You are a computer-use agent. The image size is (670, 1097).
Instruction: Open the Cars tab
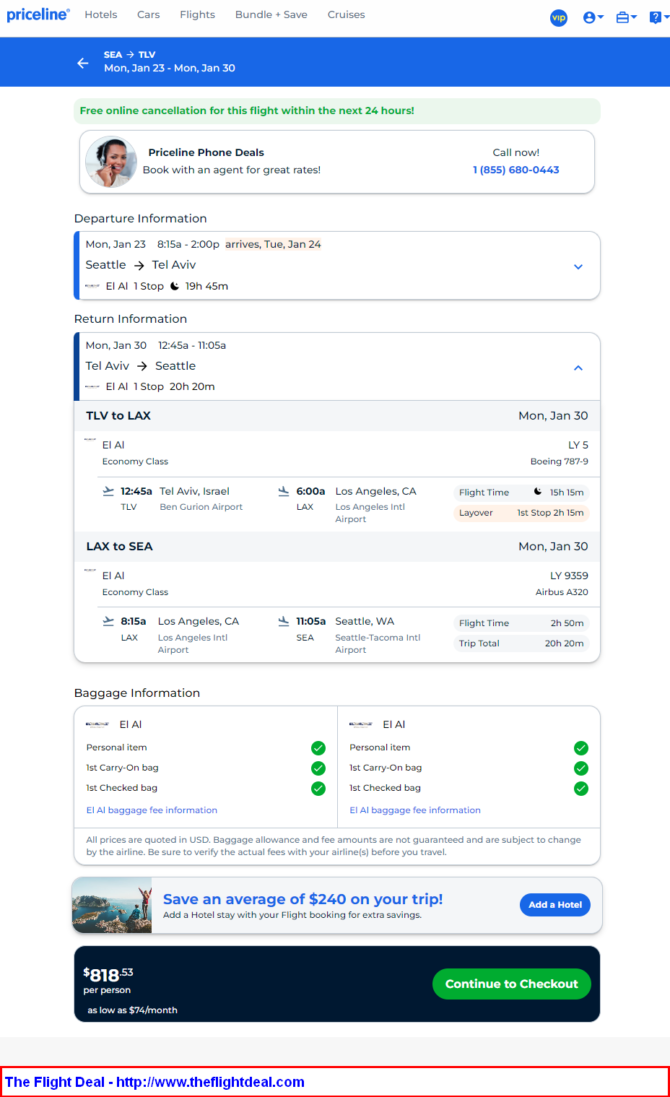click(148, 15)
